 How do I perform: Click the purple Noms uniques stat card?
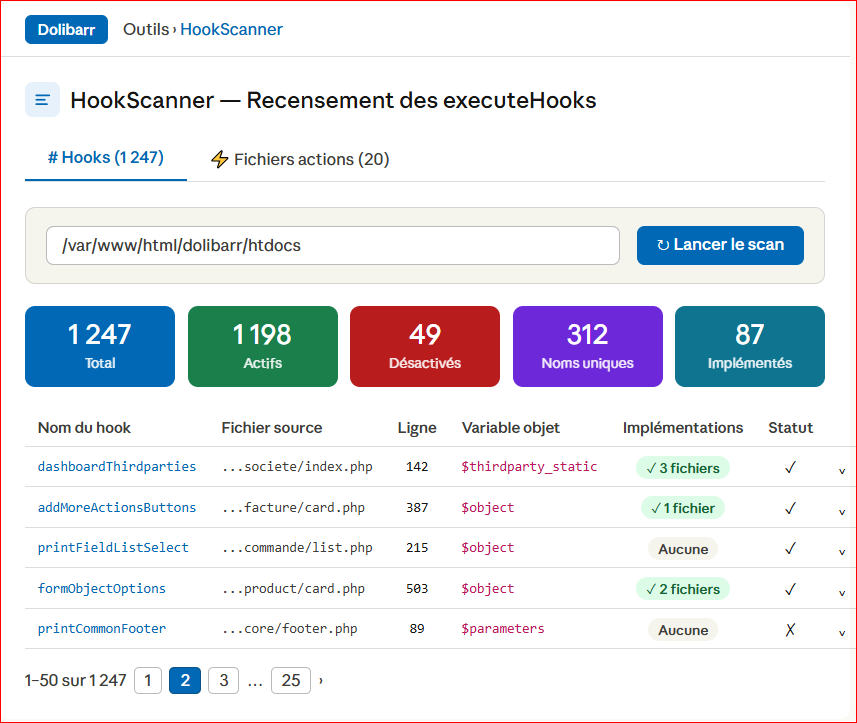587,346
